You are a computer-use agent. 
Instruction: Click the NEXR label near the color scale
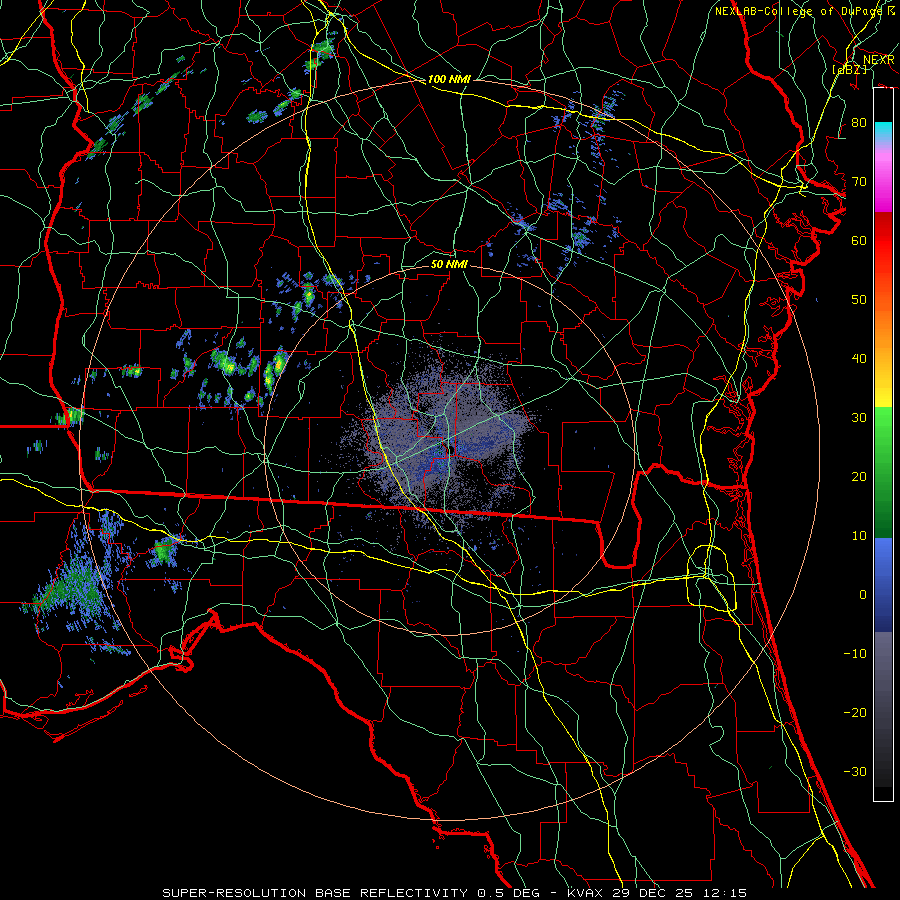coord(878,60)
